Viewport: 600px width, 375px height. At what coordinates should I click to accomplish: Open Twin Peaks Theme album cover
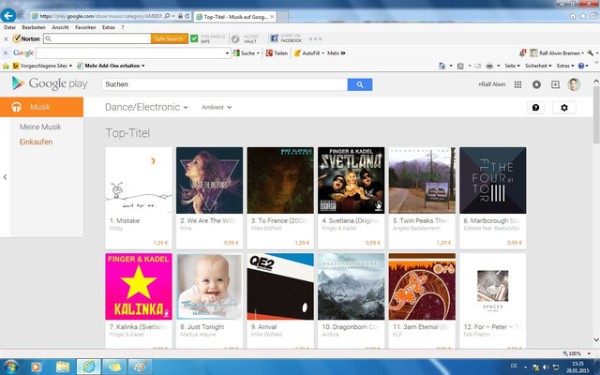(x=422, y=180)
